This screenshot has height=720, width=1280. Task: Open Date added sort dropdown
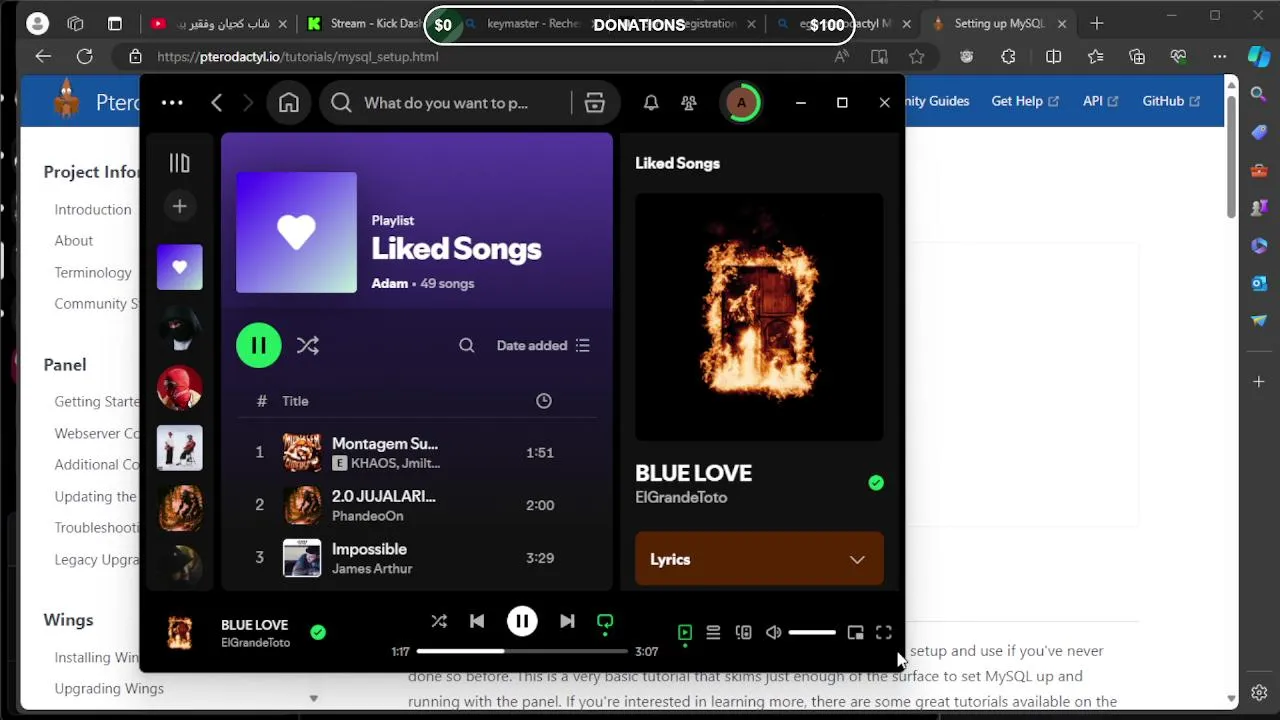tap(543, 345)
